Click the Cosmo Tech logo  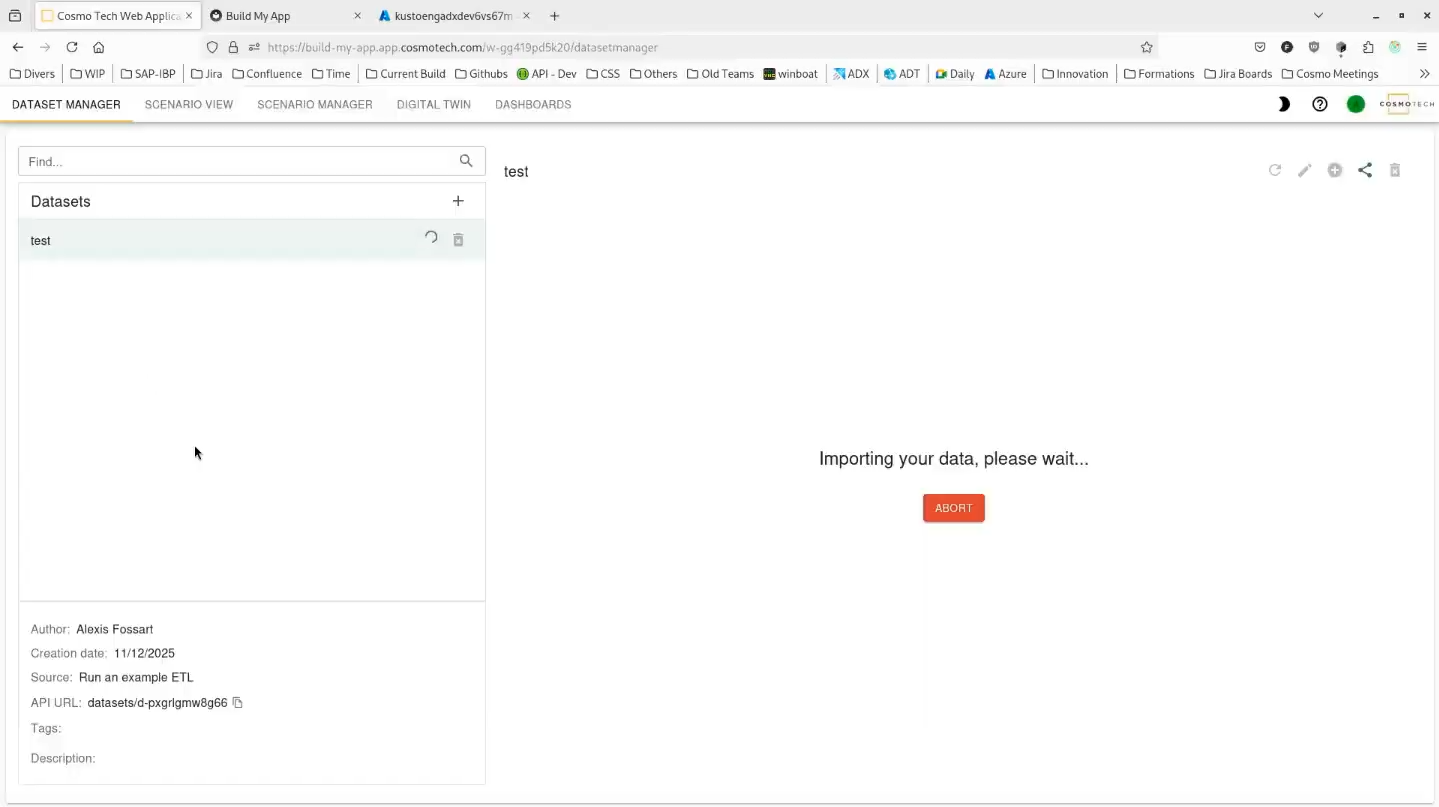1406,103
